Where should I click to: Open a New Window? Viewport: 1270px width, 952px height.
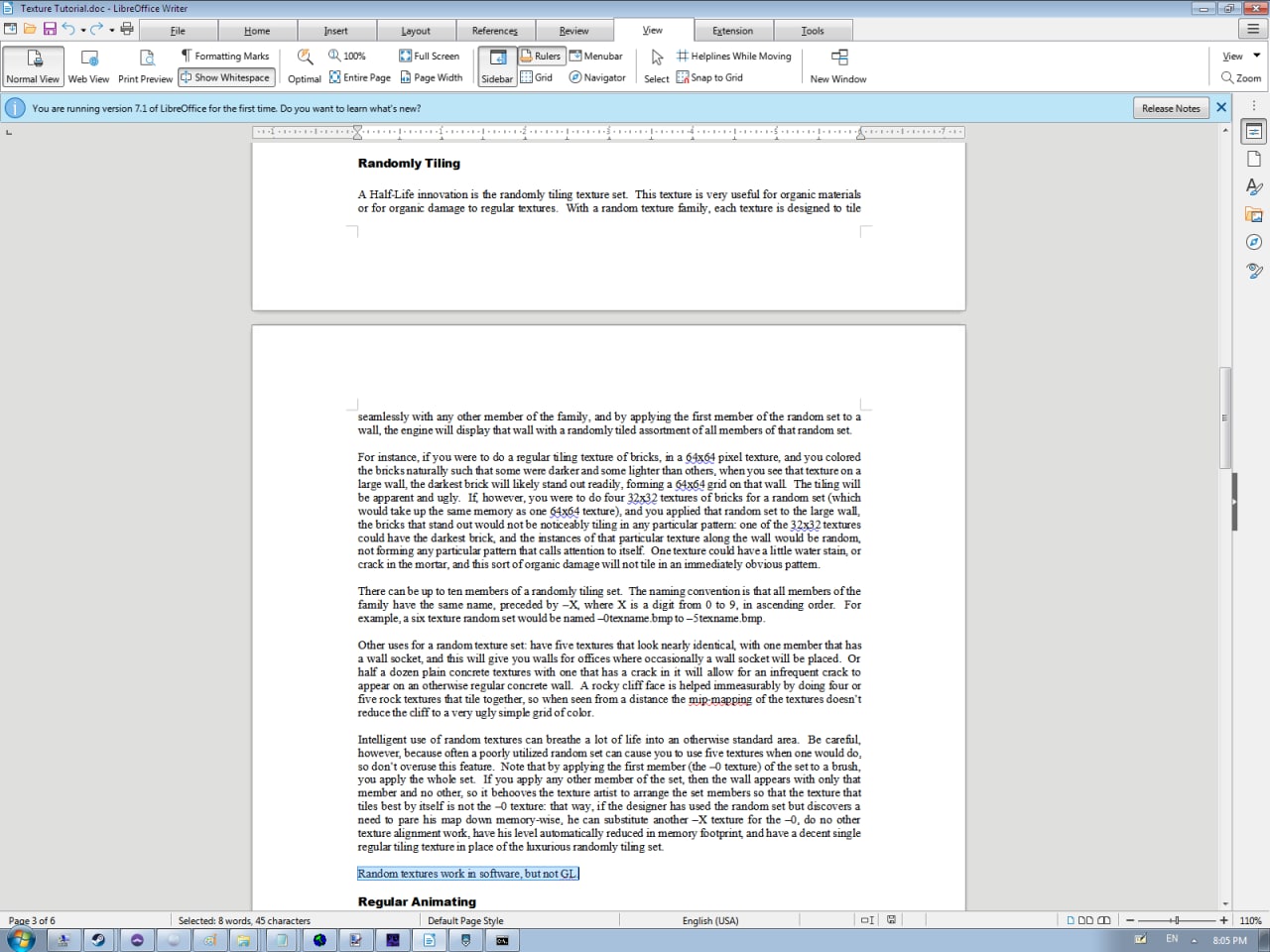click(838, 66)
